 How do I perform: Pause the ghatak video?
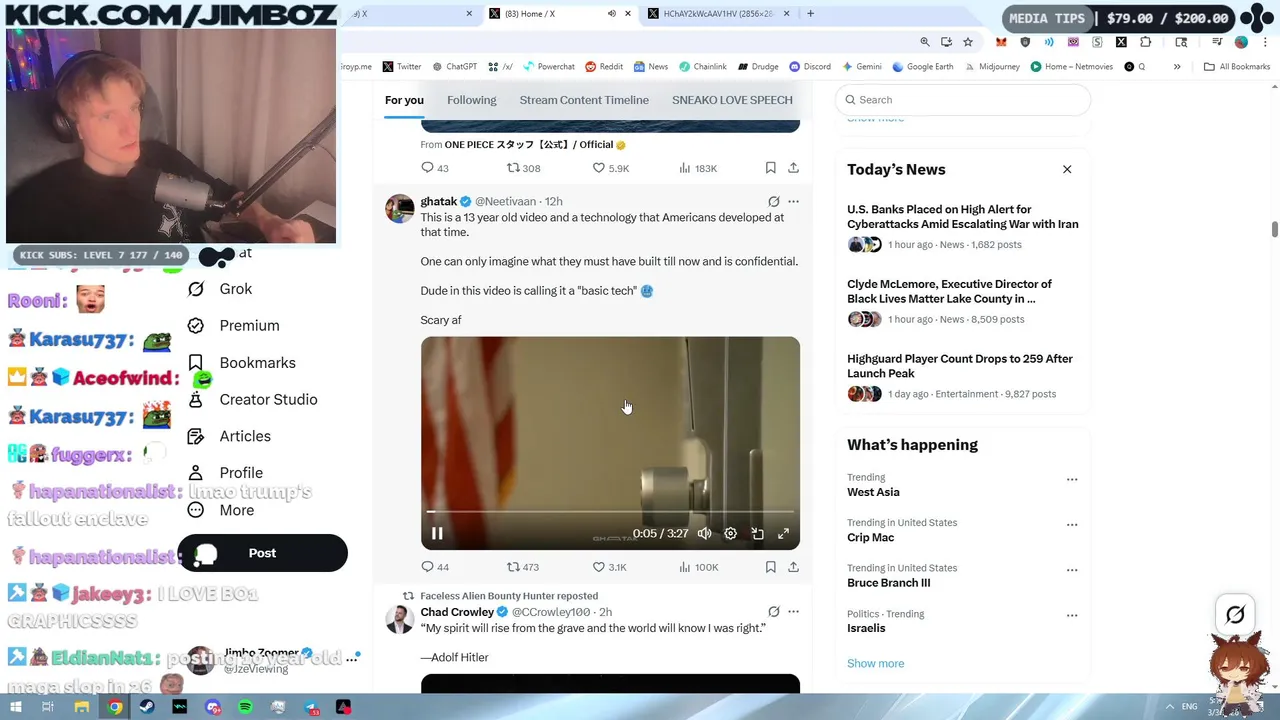coord(437,534)
